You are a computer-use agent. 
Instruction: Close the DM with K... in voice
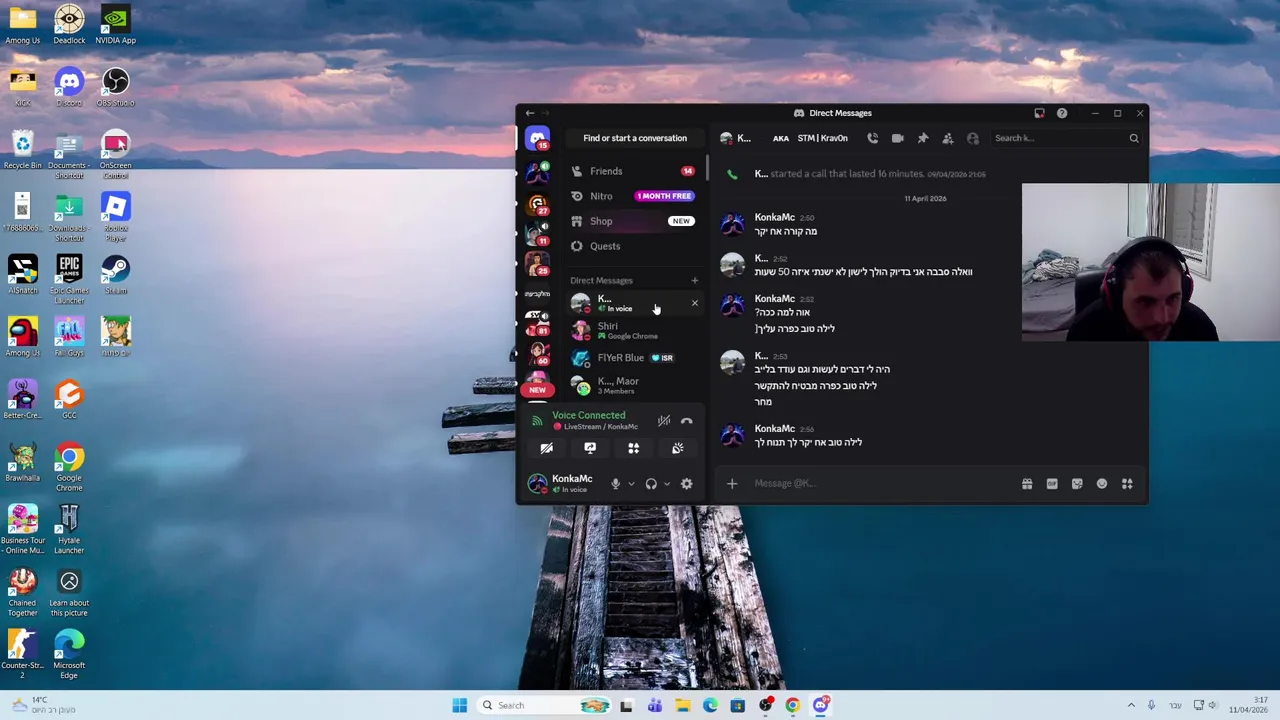pyautogui.click(x=694, y=303)
